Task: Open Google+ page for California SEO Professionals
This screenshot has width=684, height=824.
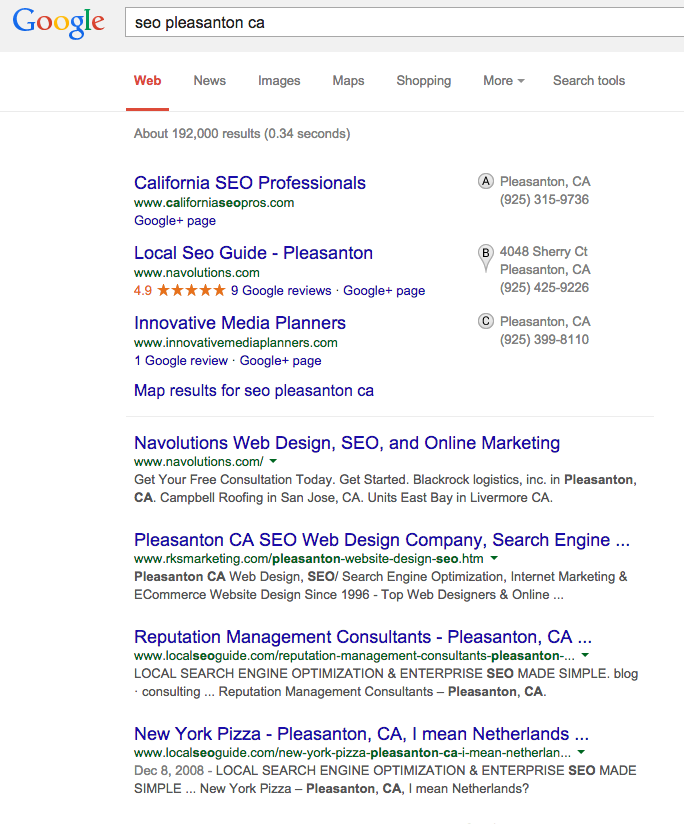Action: [x=175, y=220]
